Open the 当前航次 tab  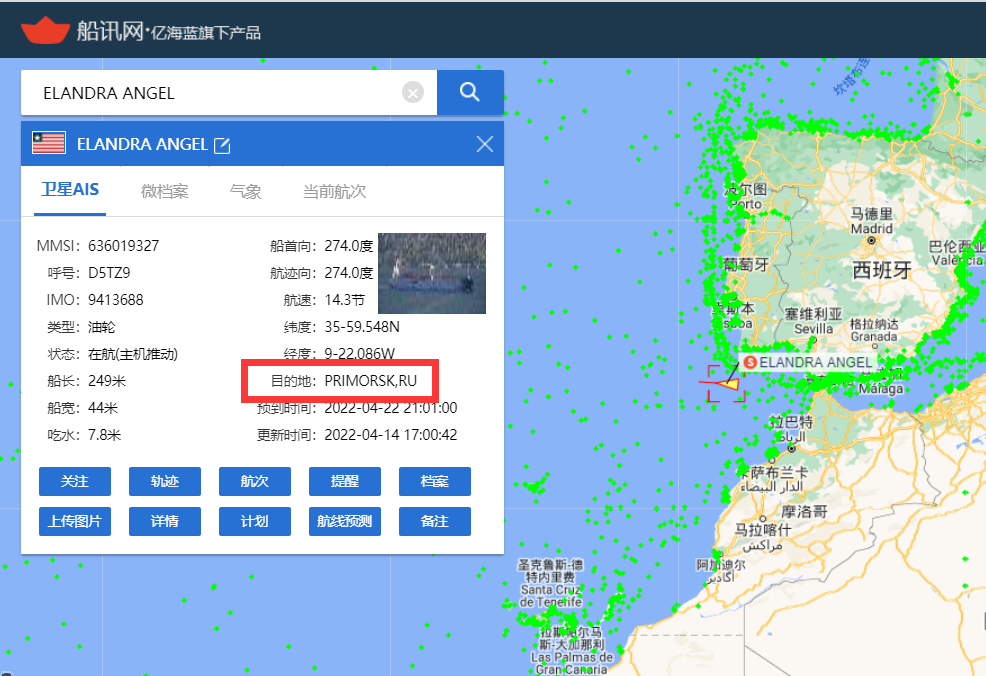click(x=334, y=191)
